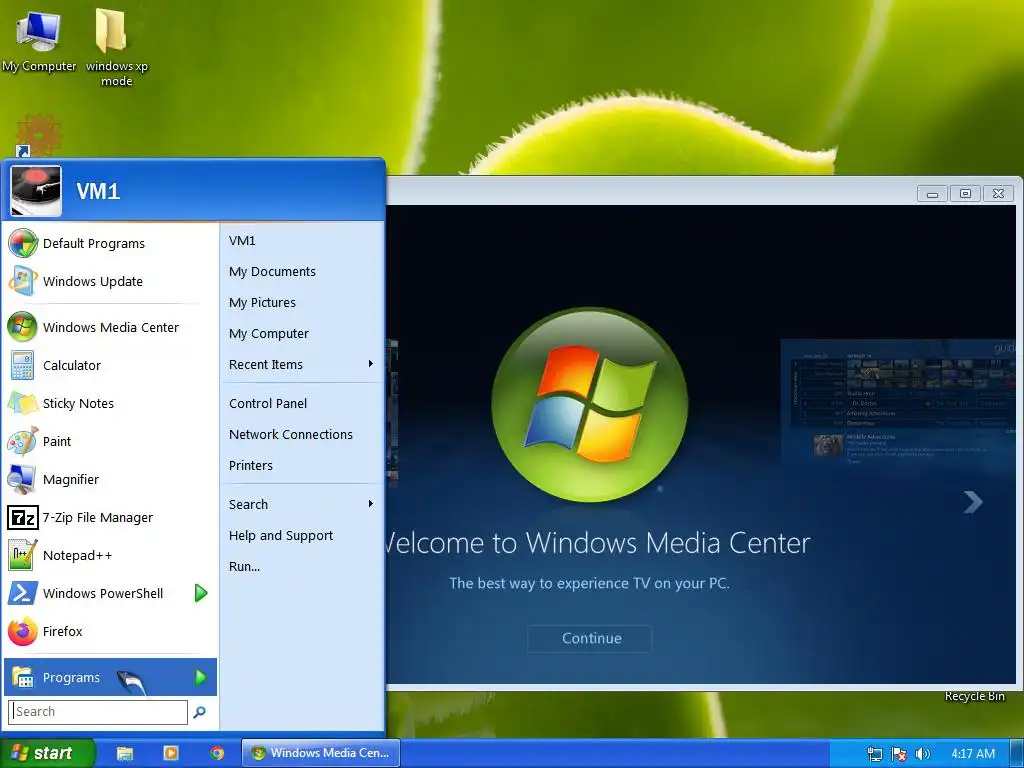This screenshot has width=1024, height=768.
Task: Click the security flag tray icon
Action: click(x=899, y=754)
